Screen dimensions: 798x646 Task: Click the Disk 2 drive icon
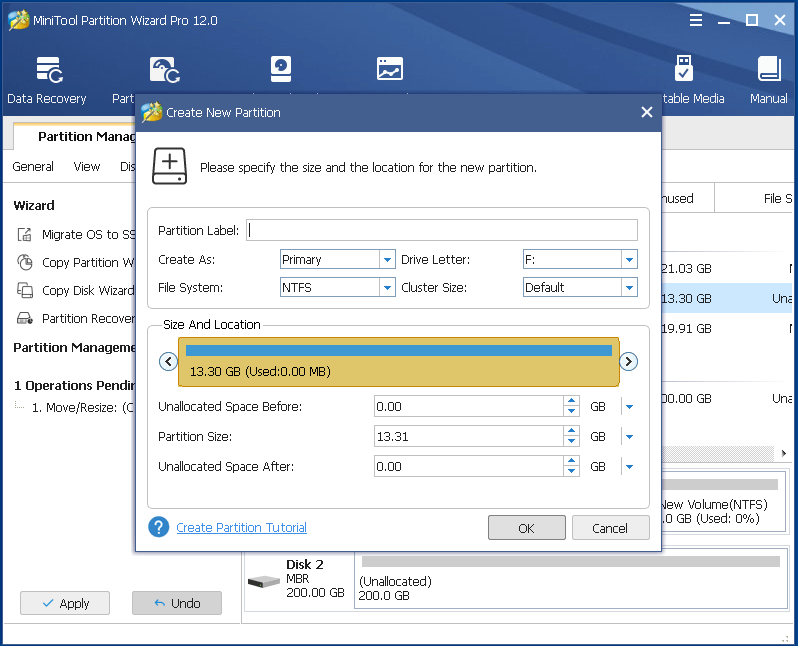pos(264,581)
